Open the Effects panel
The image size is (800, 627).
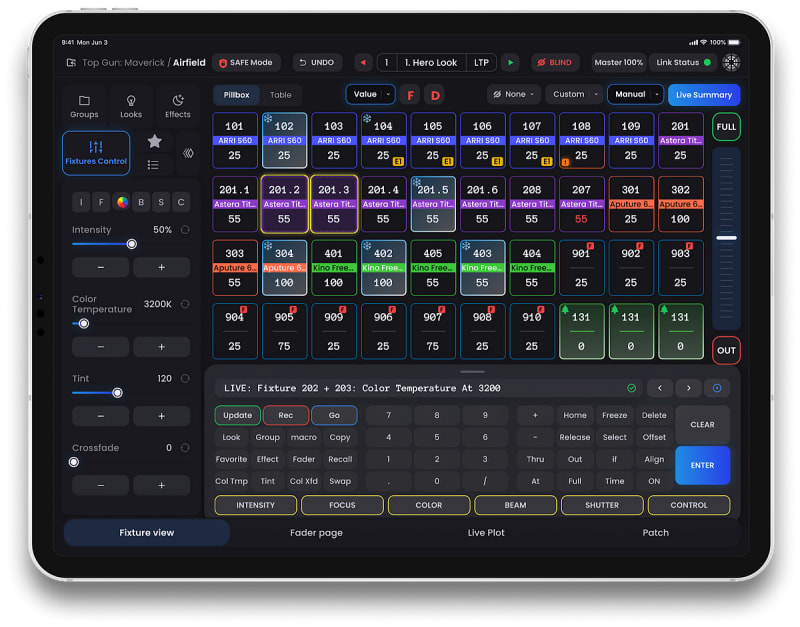(178, 105)
